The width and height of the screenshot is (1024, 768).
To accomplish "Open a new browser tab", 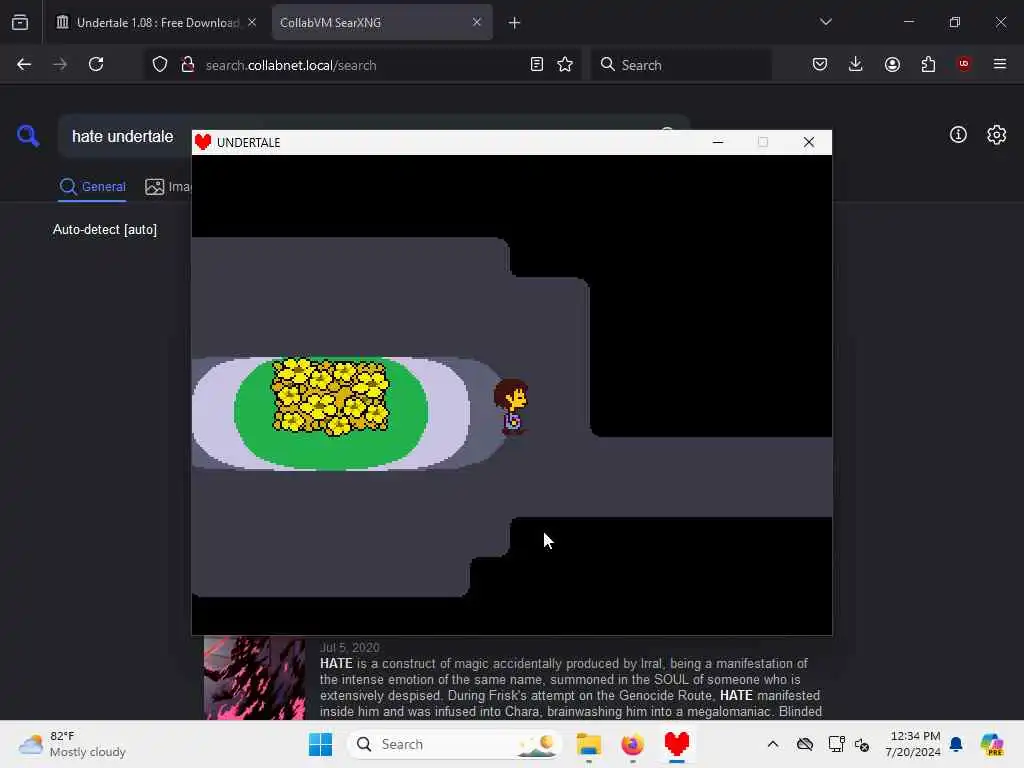I will click(x=515, y=23).
